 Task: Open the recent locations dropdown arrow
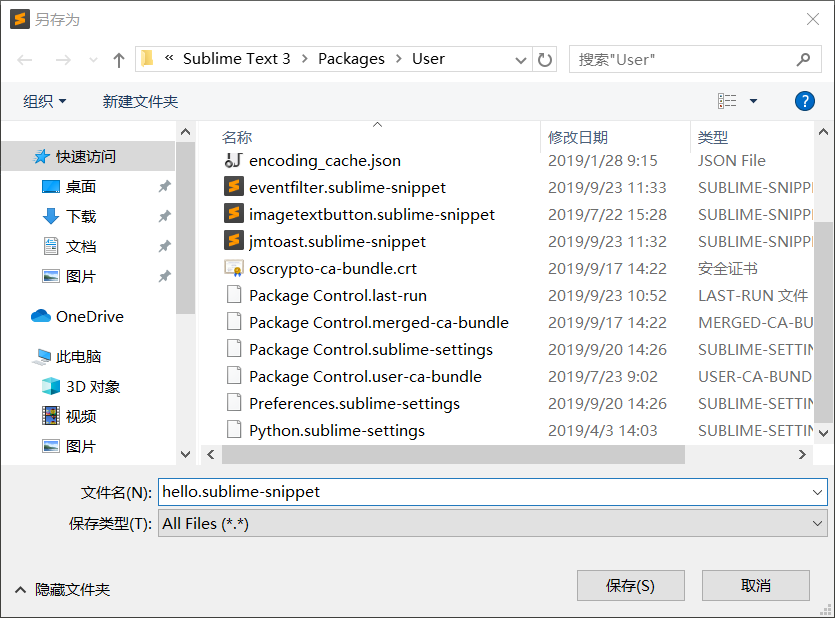point(93,60)
